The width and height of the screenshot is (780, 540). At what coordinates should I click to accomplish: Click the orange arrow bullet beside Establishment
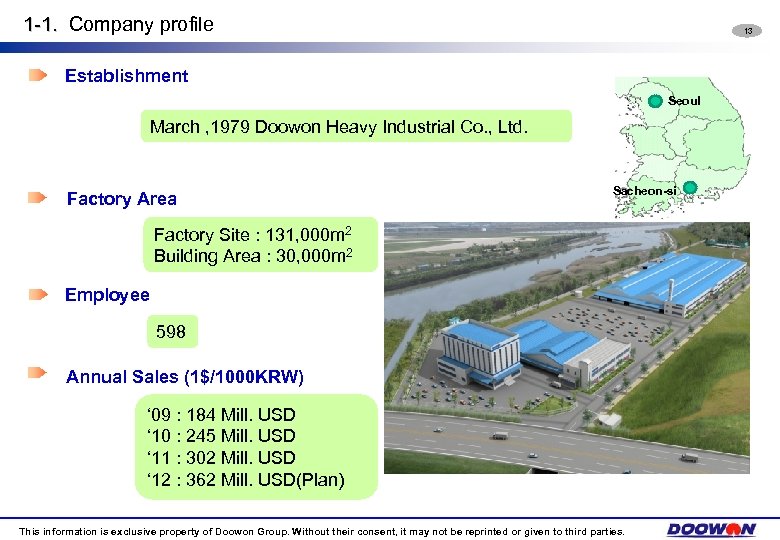[38, 75]
